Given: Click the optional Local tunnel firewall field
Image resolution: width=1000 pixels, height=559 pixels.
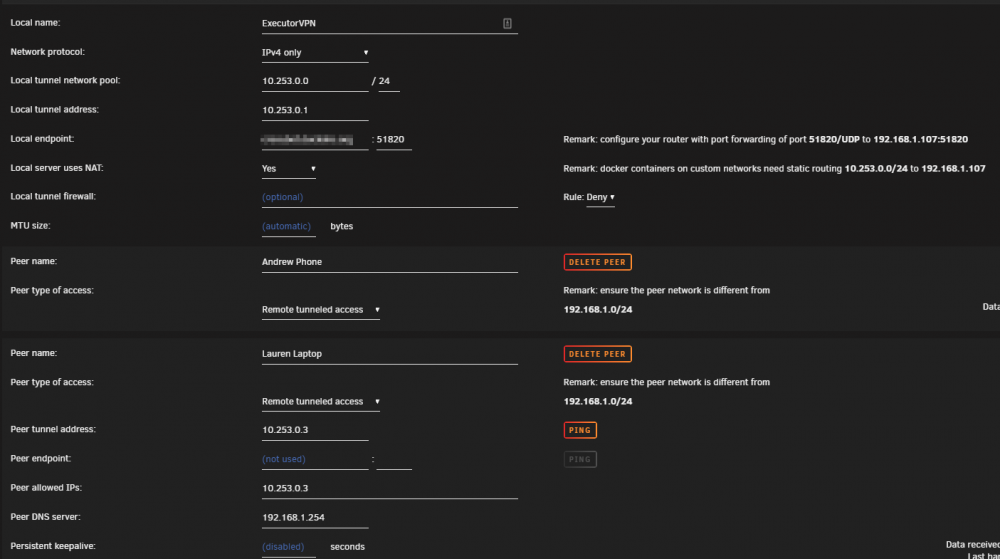Looking at the screenshot, I should click(x=390, y=197).
